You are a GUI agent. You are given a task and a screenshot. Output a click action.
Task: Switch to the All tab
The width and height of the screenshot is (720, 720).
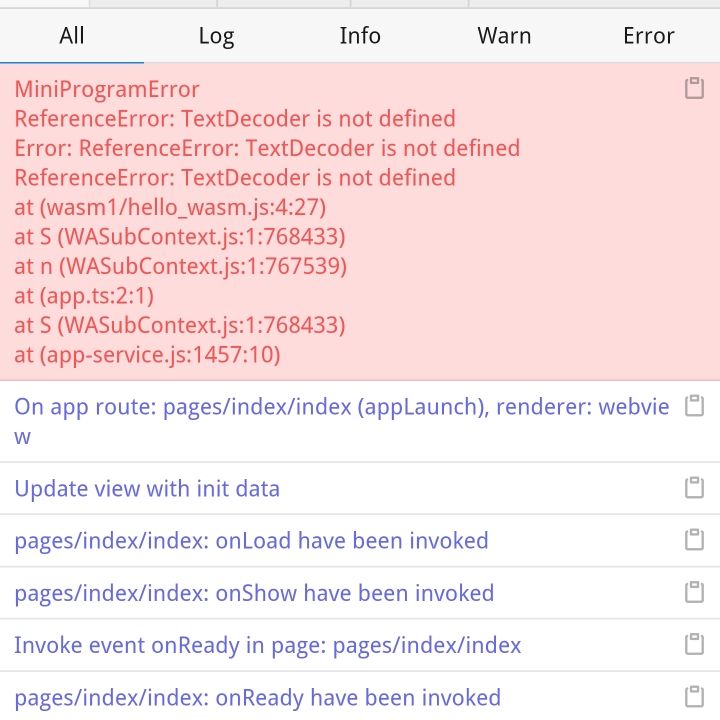[72, 36]
